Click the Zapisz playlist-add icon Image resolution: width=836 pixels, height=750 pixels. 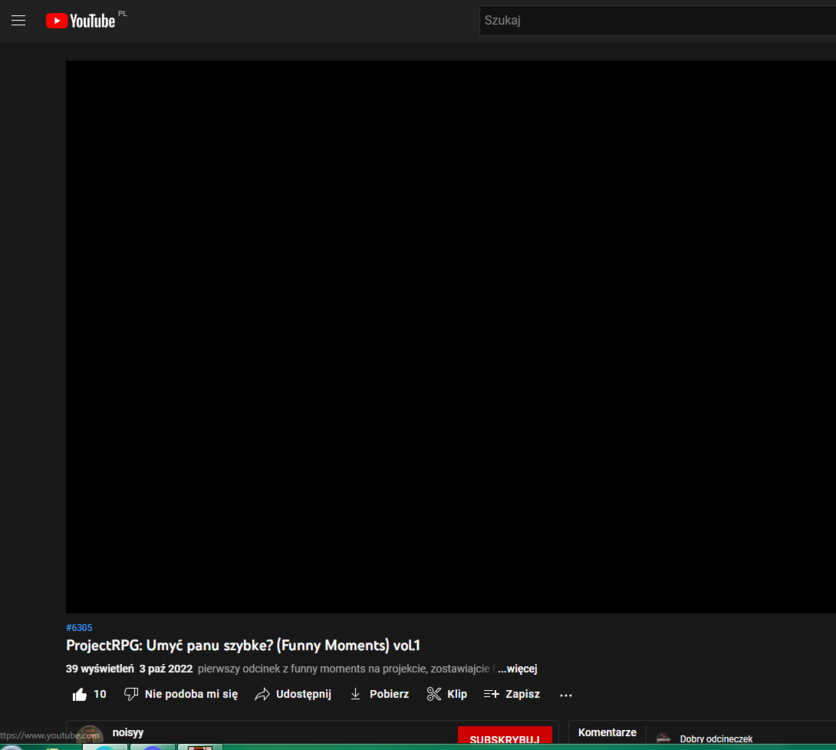pyautogui.click(x=491, y=694)
